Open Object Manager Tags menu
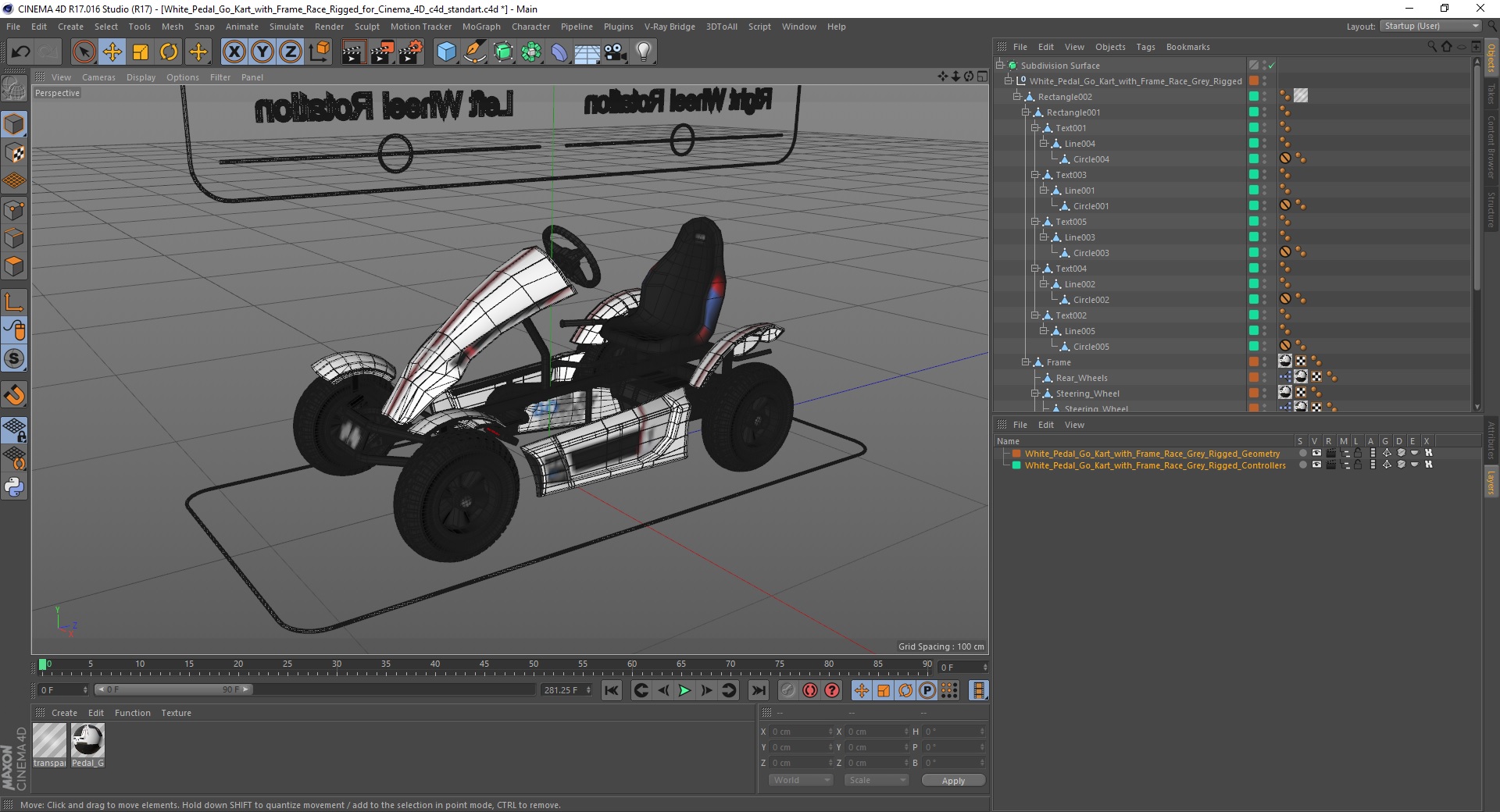Viewport: 1500px width, 812px height. [x=1145, y=47]
